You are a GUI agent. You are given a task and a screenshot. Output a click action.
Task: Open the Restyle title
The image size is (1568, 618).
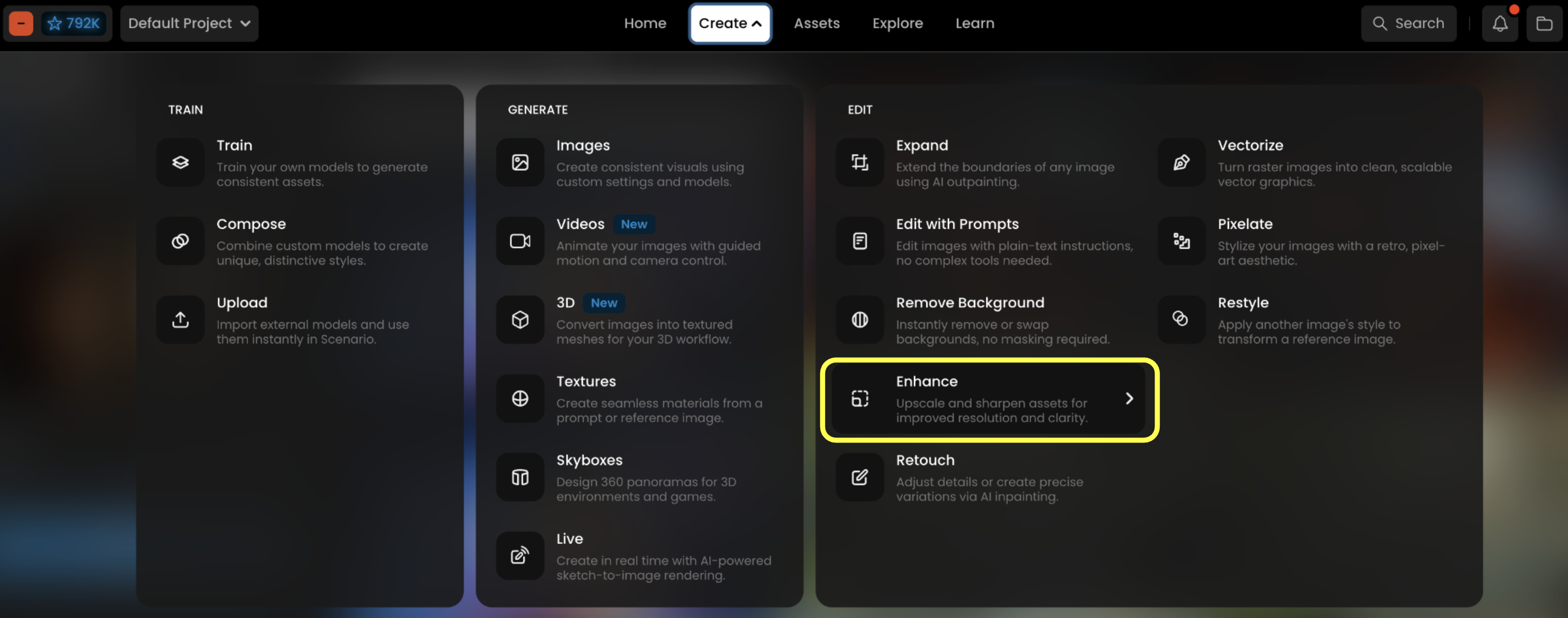(1243, 302)
